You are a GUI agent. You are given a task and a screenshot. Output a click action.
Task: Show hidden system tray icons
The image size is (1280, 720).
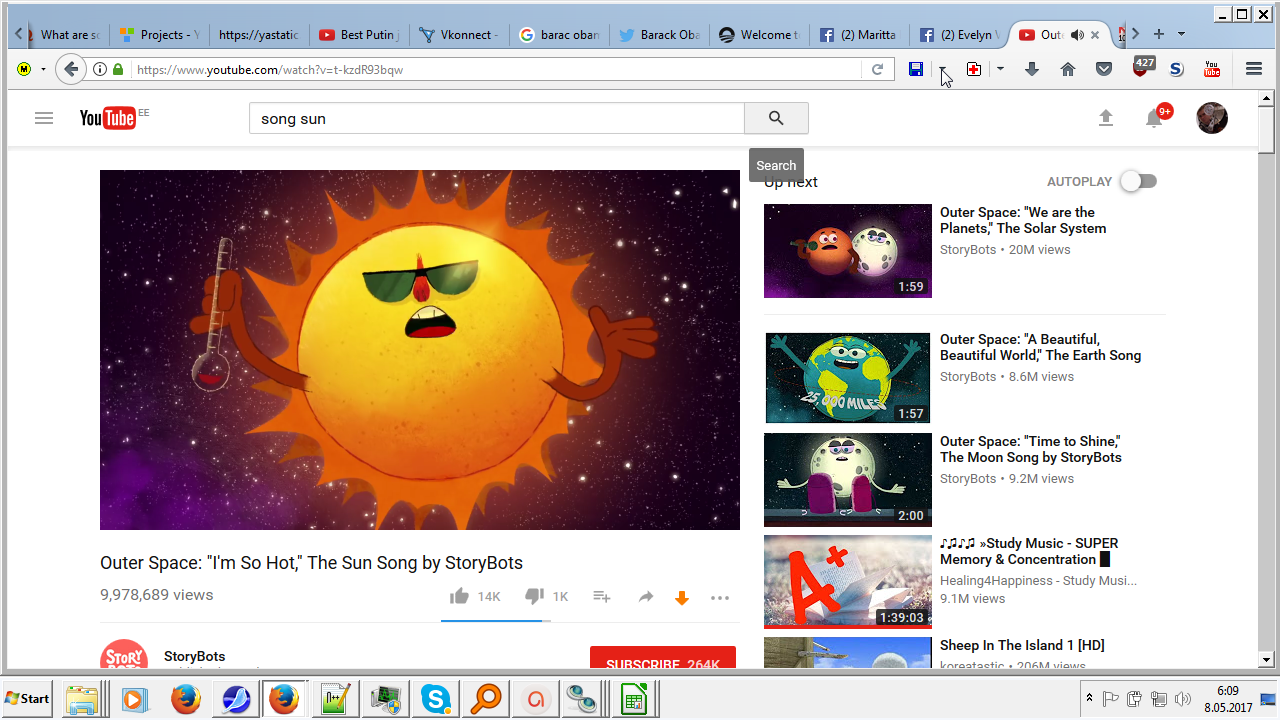[1089, 697]
